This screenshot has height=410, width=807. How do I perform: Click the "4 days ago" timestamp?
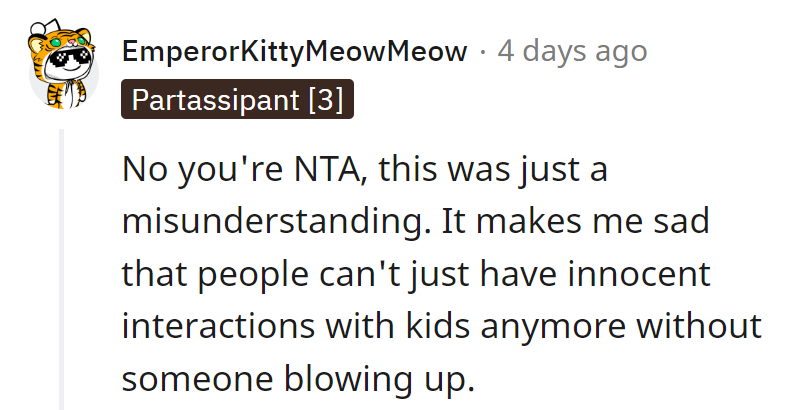click(572, 52)
